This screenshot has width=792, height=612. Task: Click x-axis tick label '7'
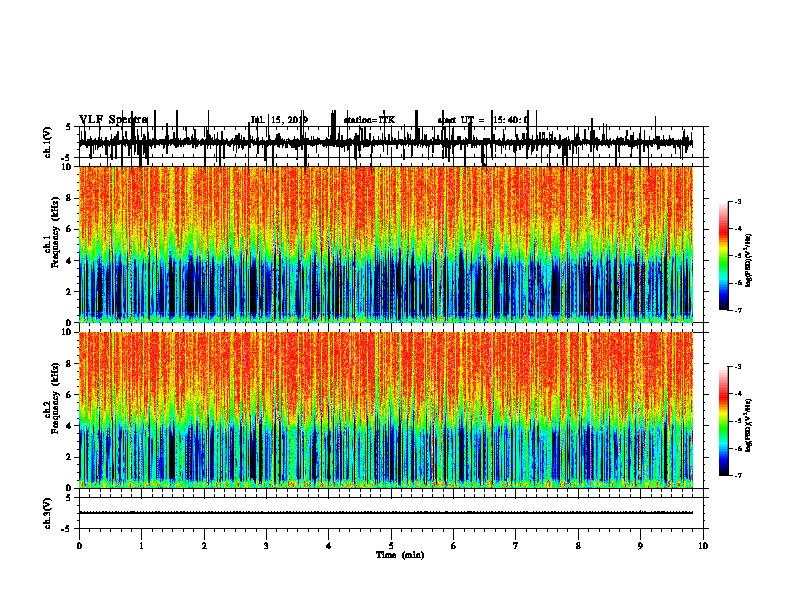(x=516, y=546)
